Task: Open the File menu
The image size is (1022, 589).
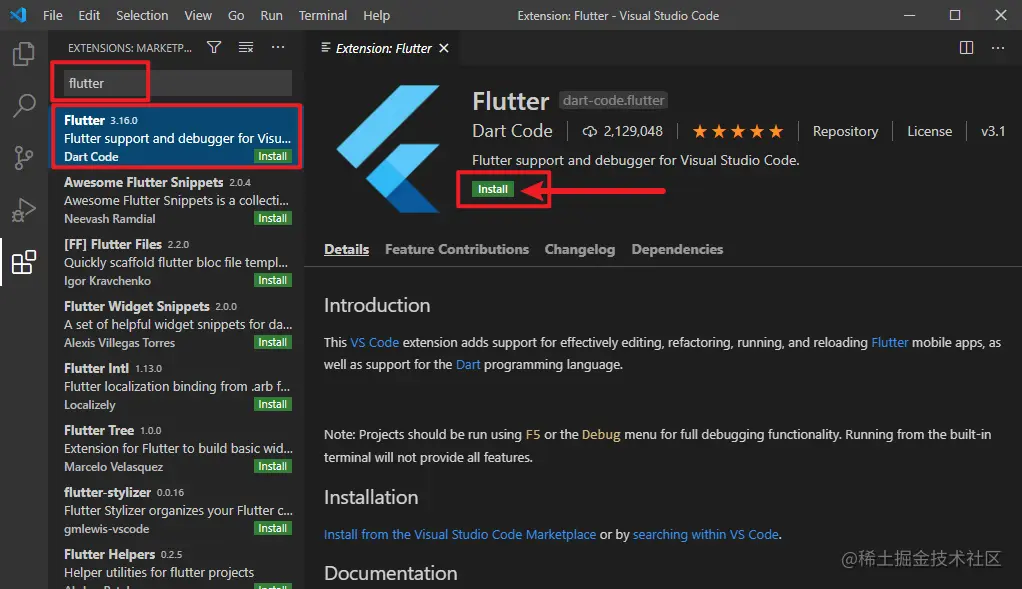Action: 53,15
